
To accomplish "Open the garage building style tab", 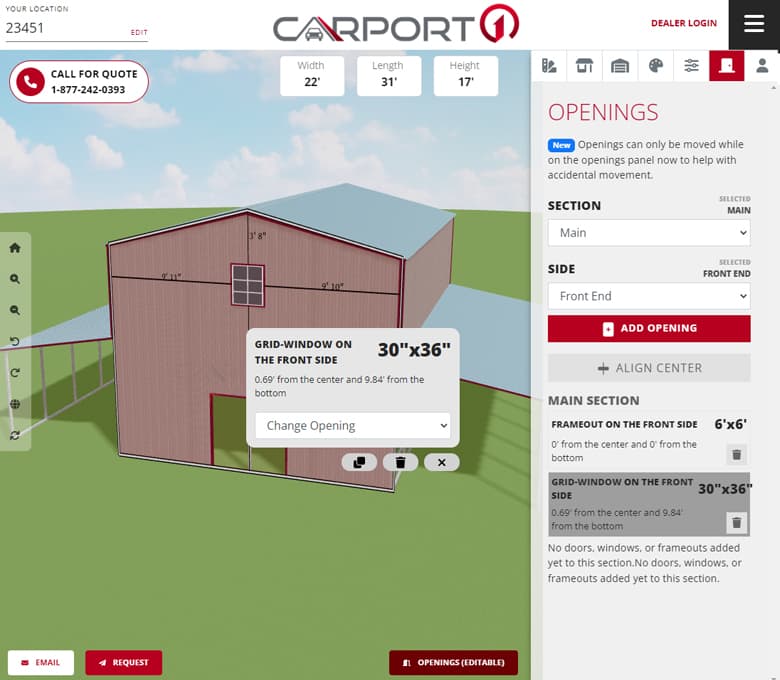I will click(620, 66).
